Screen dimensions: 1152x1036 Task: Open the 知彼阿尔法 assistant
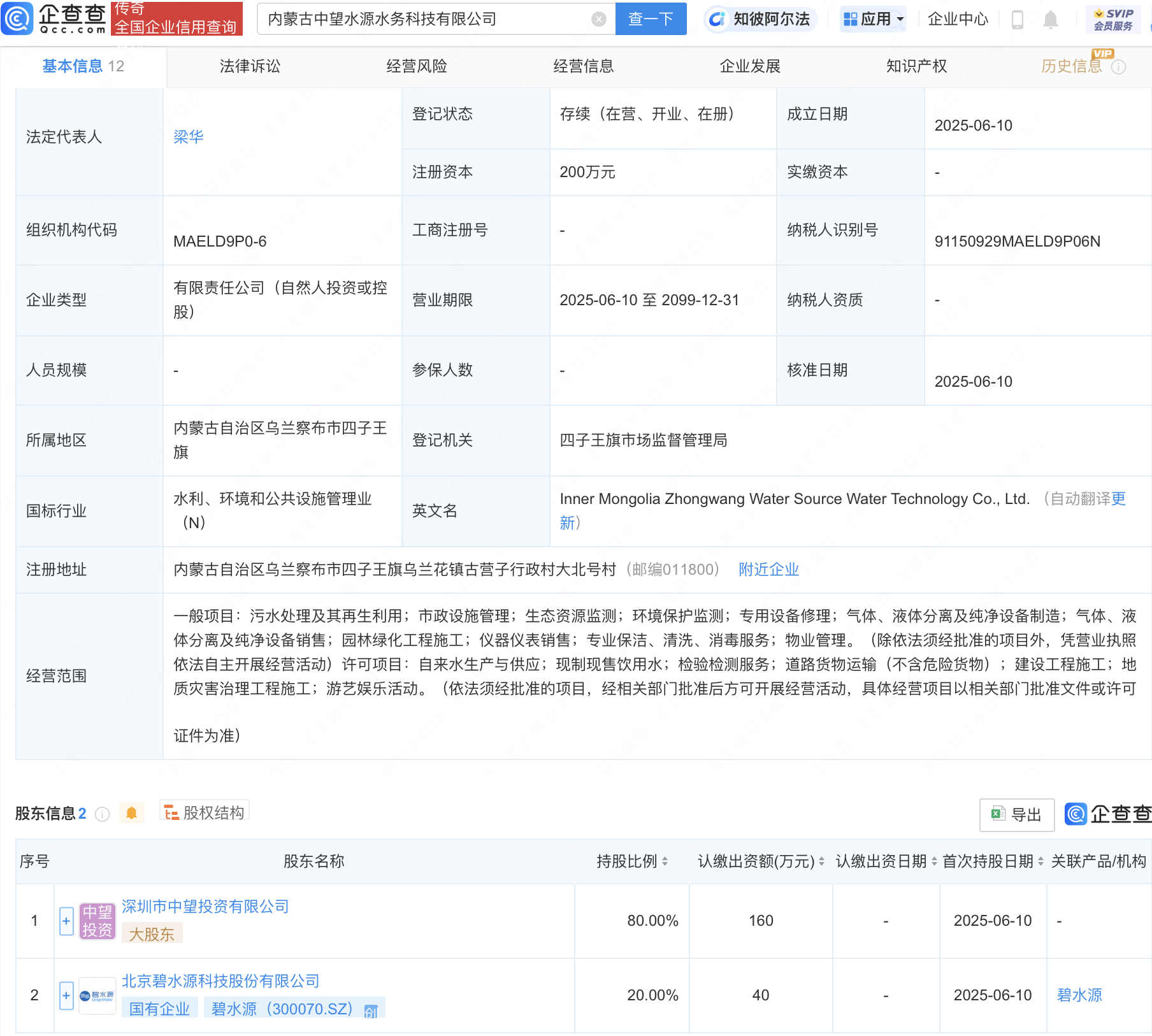click(760, 19)
